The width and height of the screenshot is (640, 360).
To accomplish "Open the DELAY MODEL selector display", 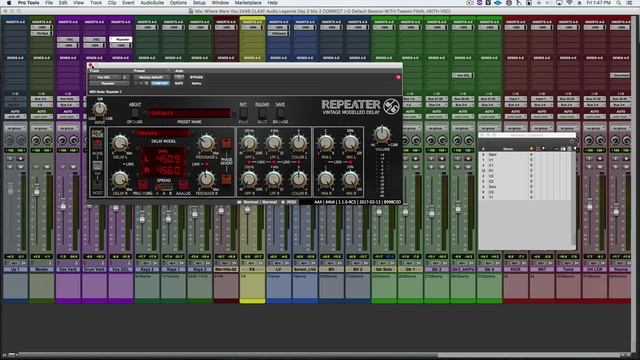I will tap(163, 133).
